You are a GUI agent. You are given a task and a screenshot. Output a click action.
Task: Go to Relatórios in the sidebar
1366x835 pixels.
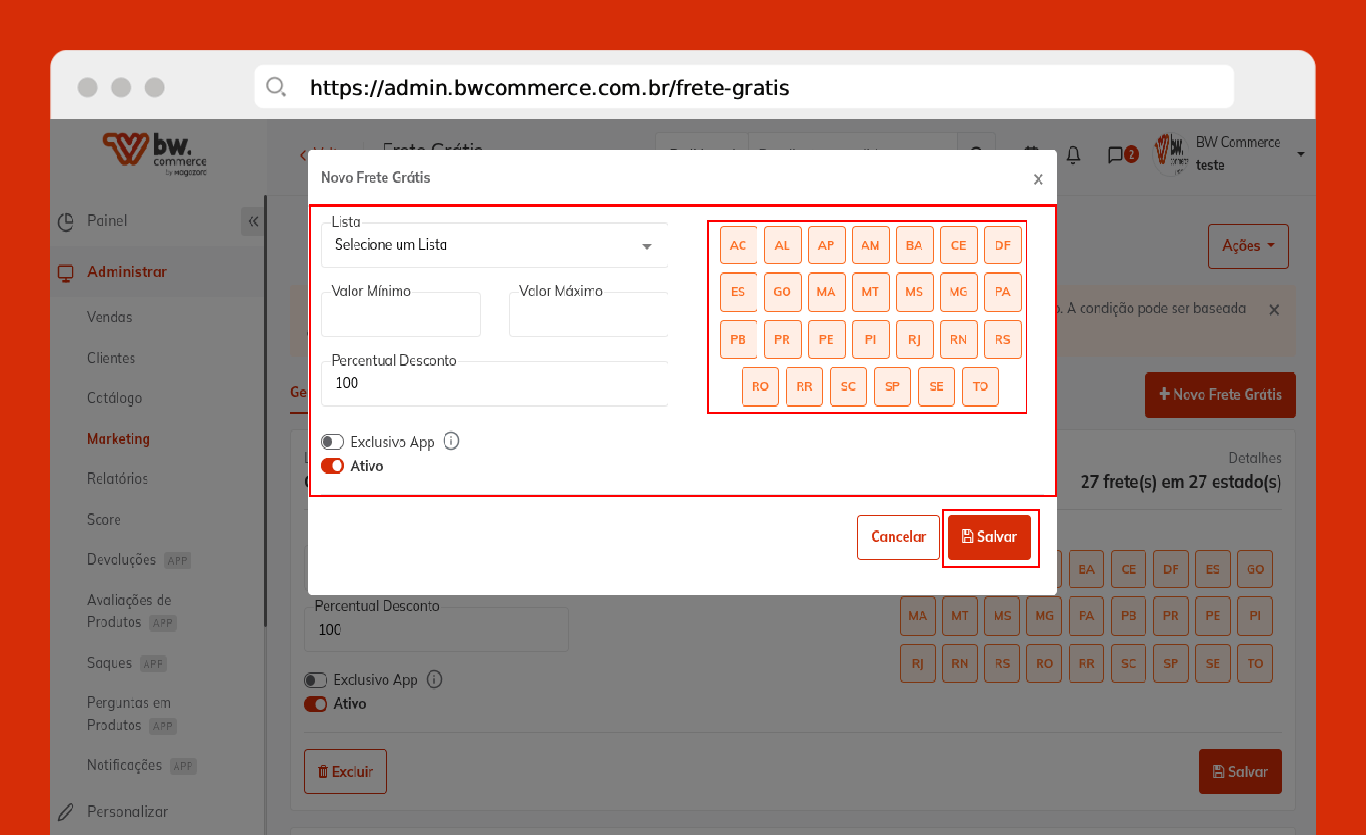(117, 479)
